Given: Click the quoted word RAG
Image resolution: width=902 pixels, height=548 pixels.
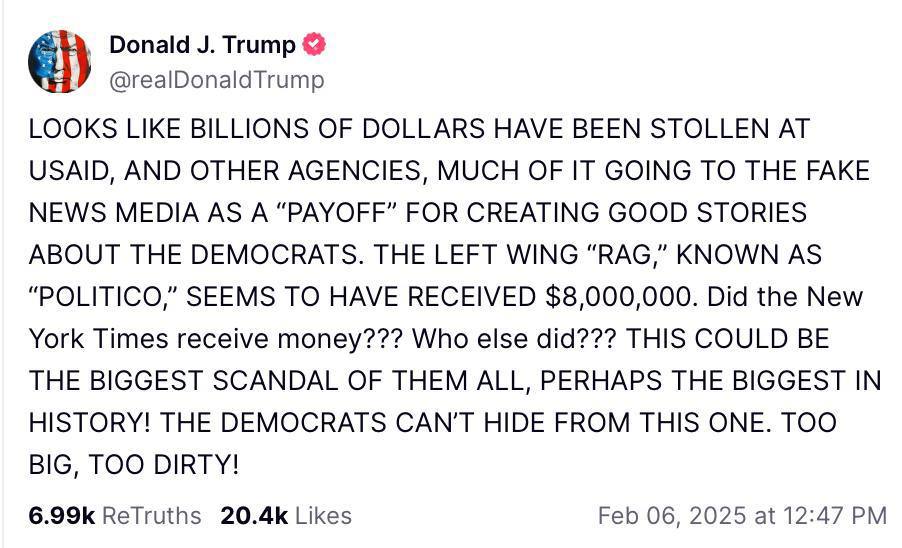Looking at the screenshot, I should tap(628, 255).
